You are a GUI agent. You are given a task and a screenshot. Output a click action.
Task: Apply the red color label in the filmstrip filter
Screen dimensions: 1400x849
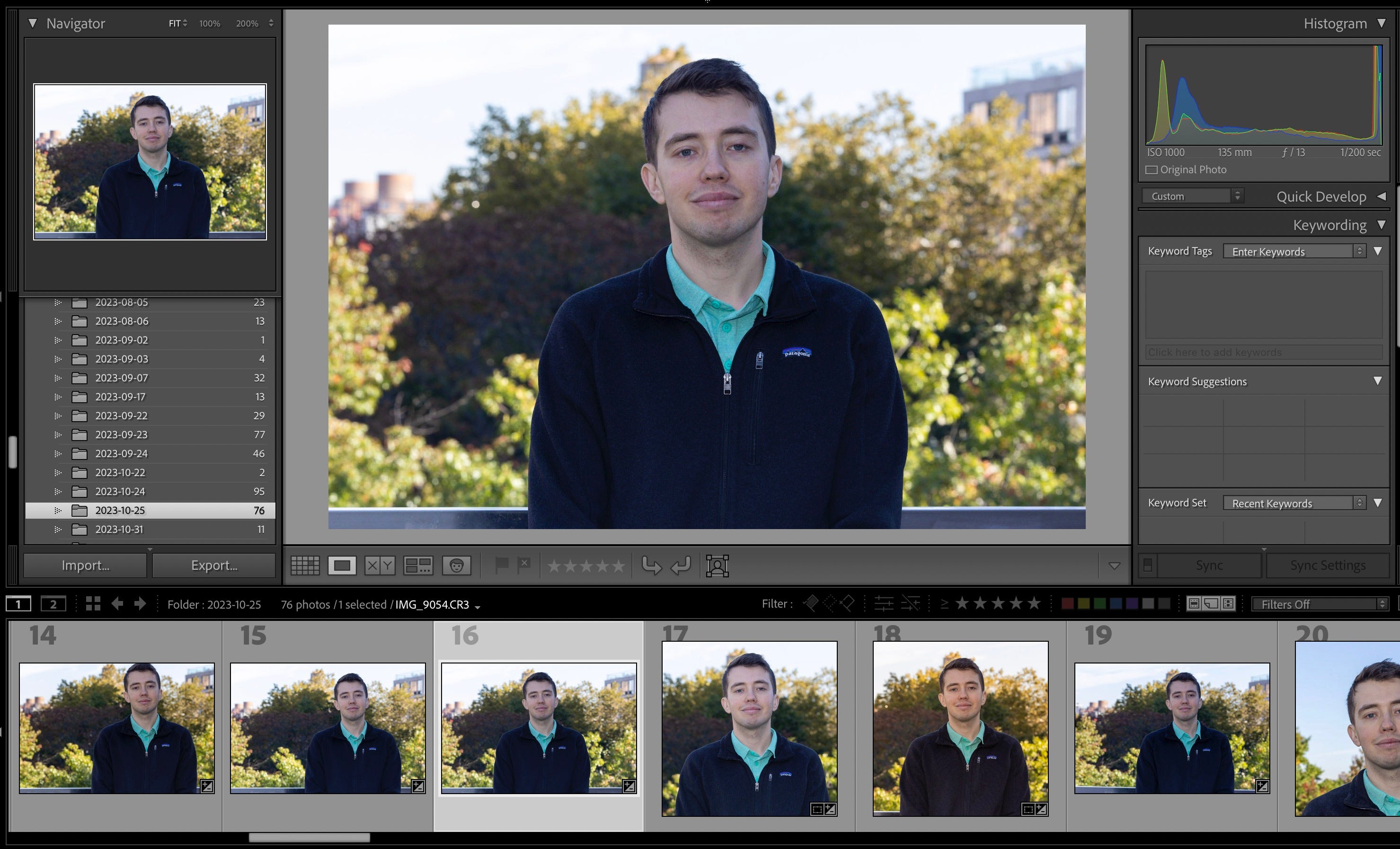(x=1069, y=603)
